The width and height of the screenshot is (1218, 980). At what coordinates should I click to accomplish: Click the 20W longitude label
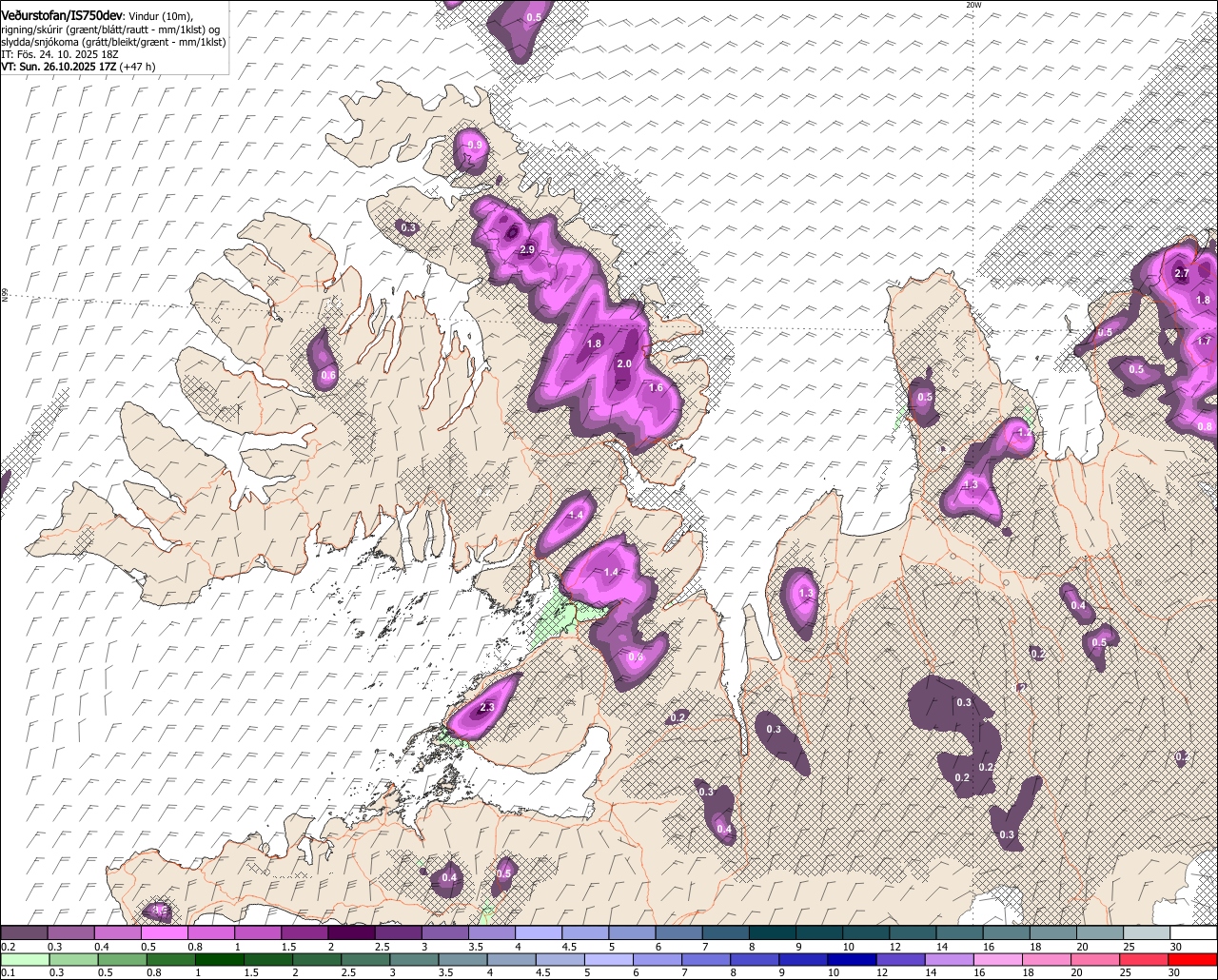coord(972,5)
